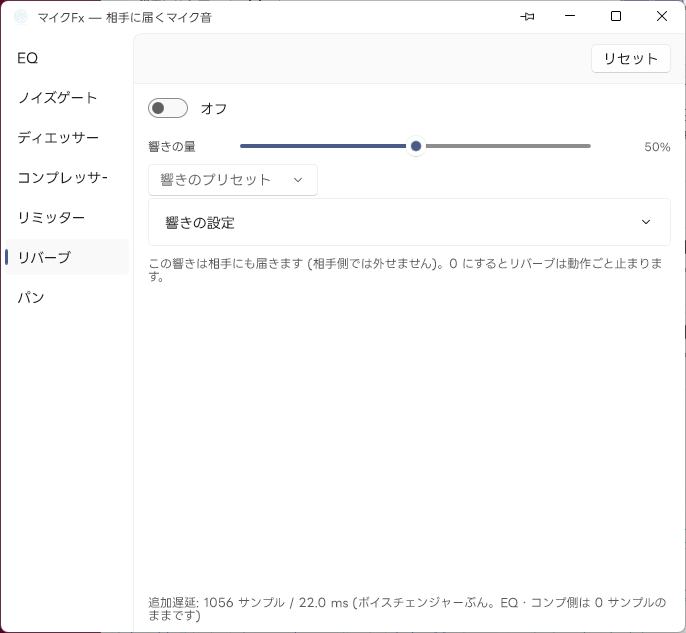Image resolution: width=686 pixels, height=633 pixels.
Task: Open the ディエッサー section
Action: click(67, 137)
